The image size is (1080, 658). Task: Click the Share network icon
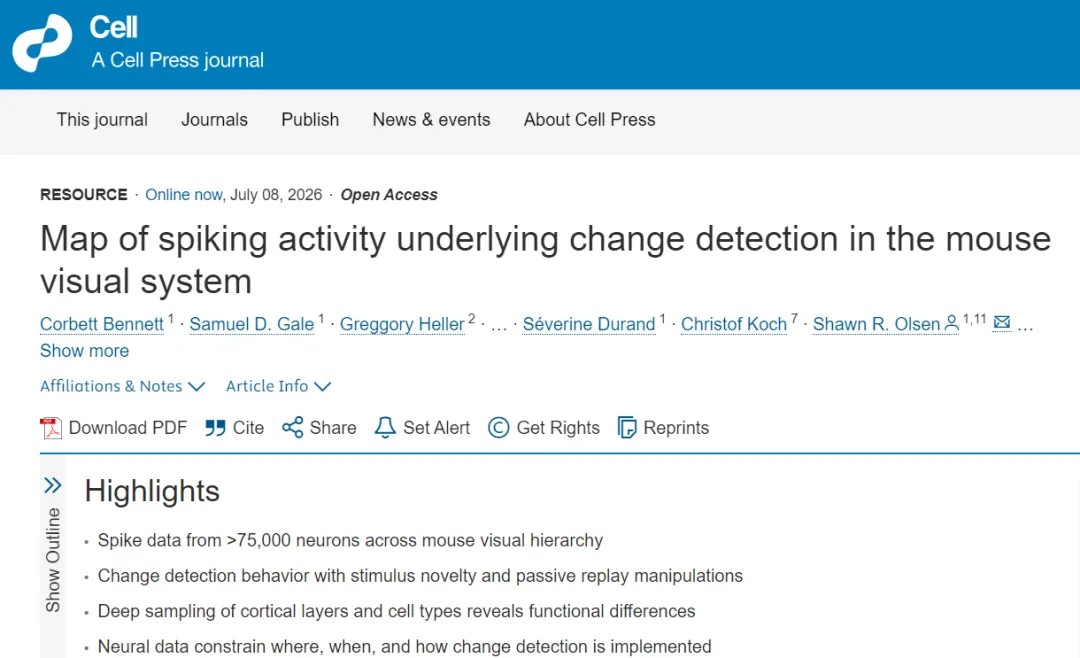click(x=293, y=427)
